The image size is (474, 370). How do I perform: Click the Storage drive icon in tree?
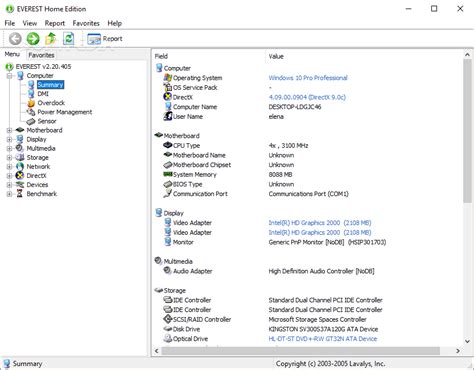(20, 157)
